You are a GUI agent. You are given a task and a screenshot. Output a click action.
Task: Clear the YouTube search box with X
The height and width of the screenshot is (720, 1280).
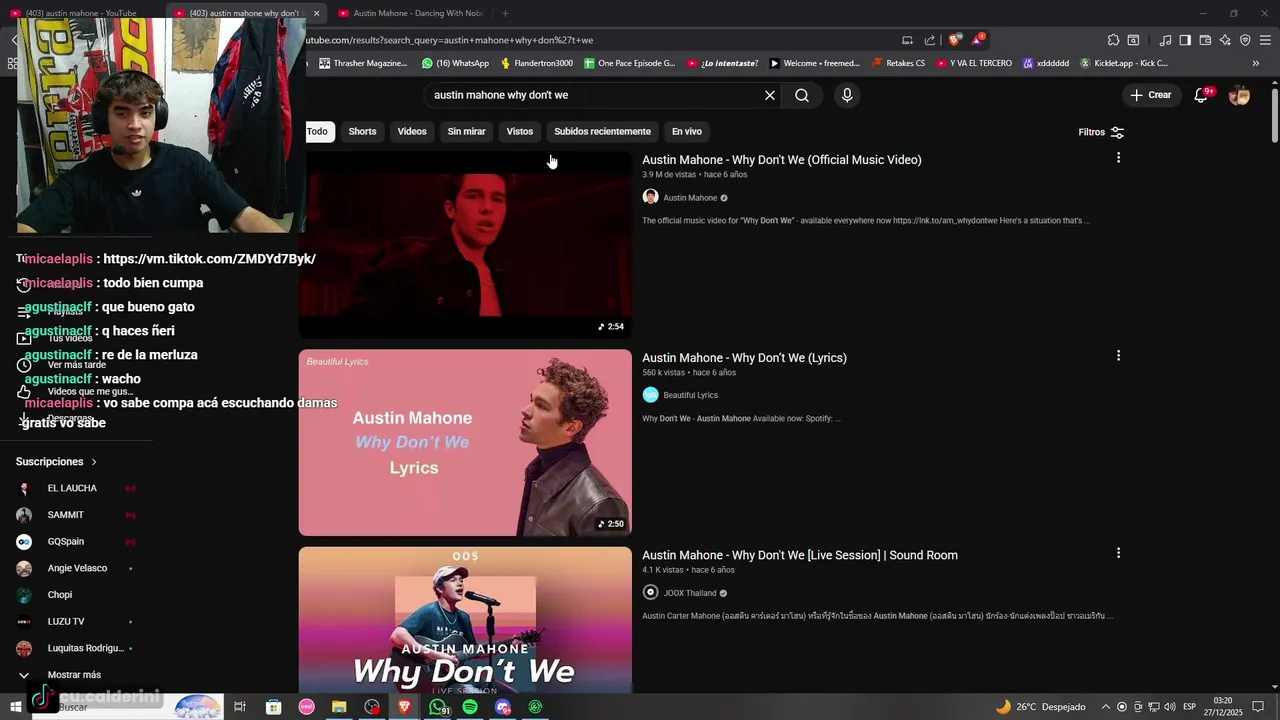pyautogui.click(x=770, y=95)
